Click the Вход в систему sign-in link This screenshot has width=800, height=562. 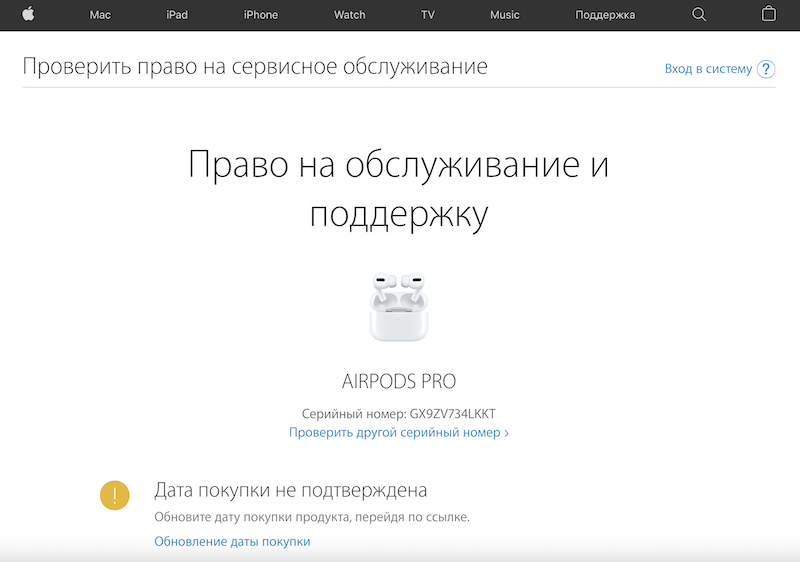tap(707, 69)
